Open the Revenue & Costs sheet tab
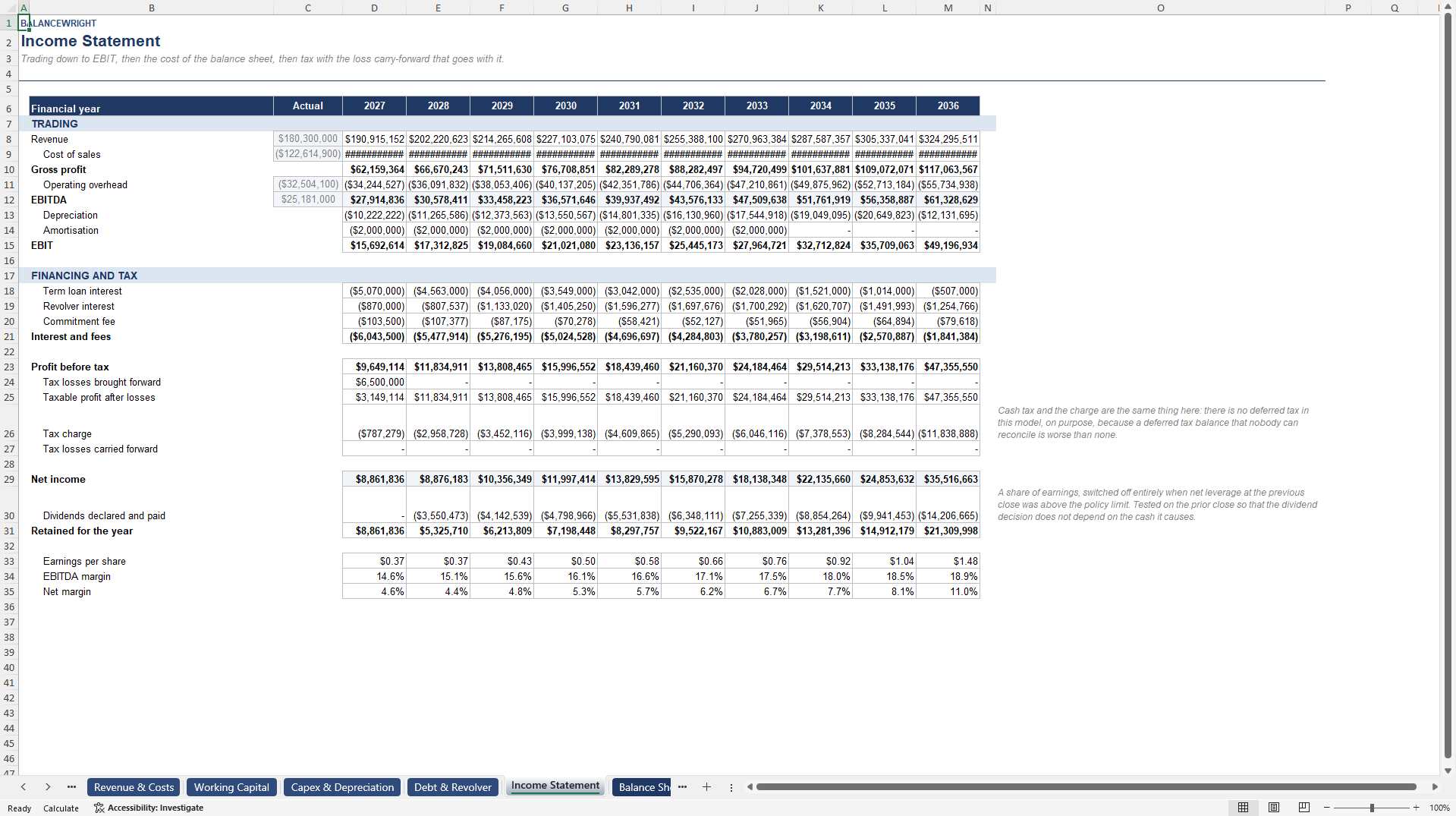1456x816 pixels. click(134, 787)
